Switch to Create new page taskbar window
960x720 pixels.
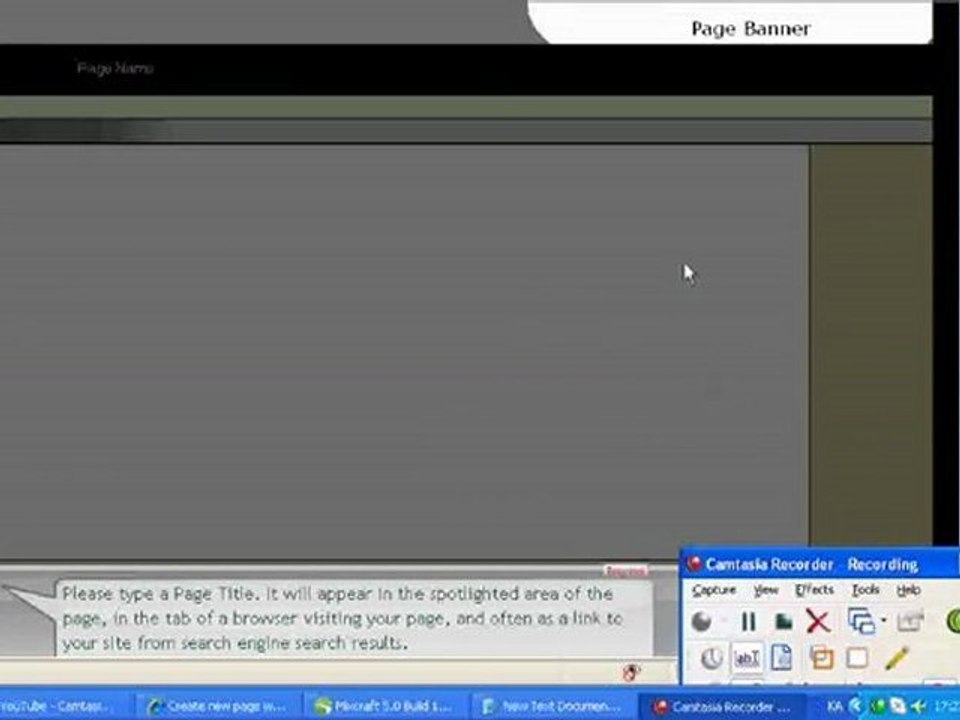point(218,706)
